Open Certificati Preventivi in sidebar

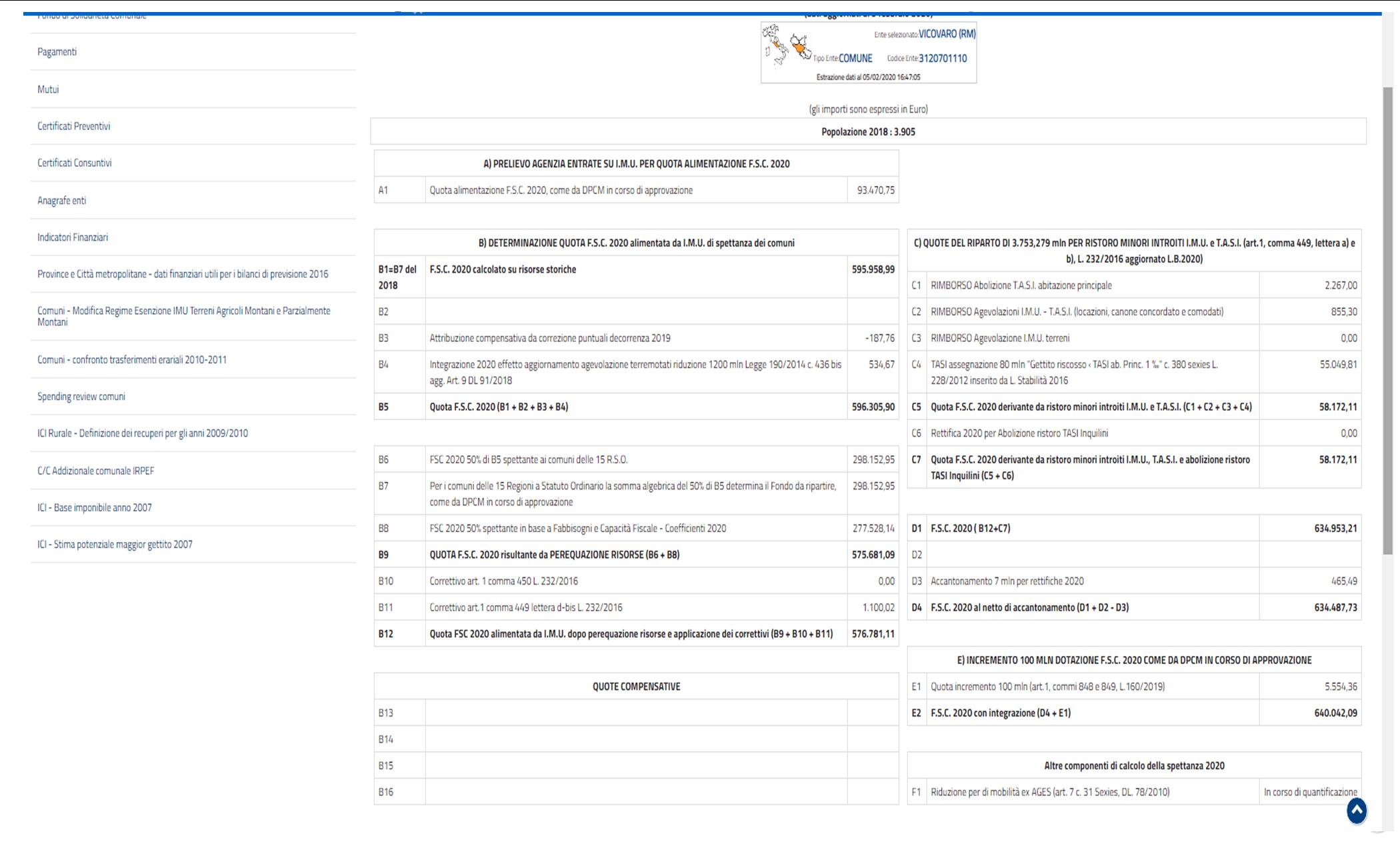74,126
